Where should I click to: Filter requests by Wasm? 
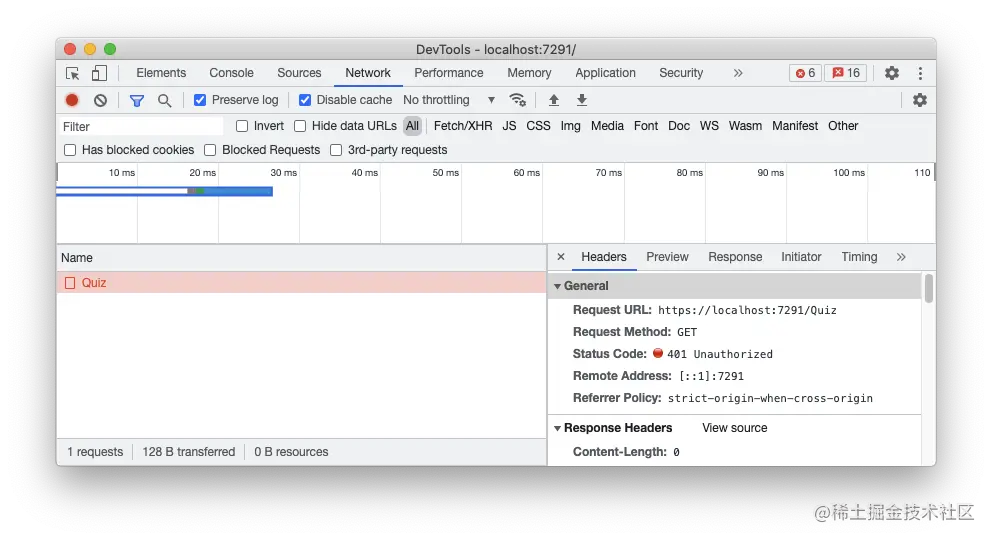745,126
